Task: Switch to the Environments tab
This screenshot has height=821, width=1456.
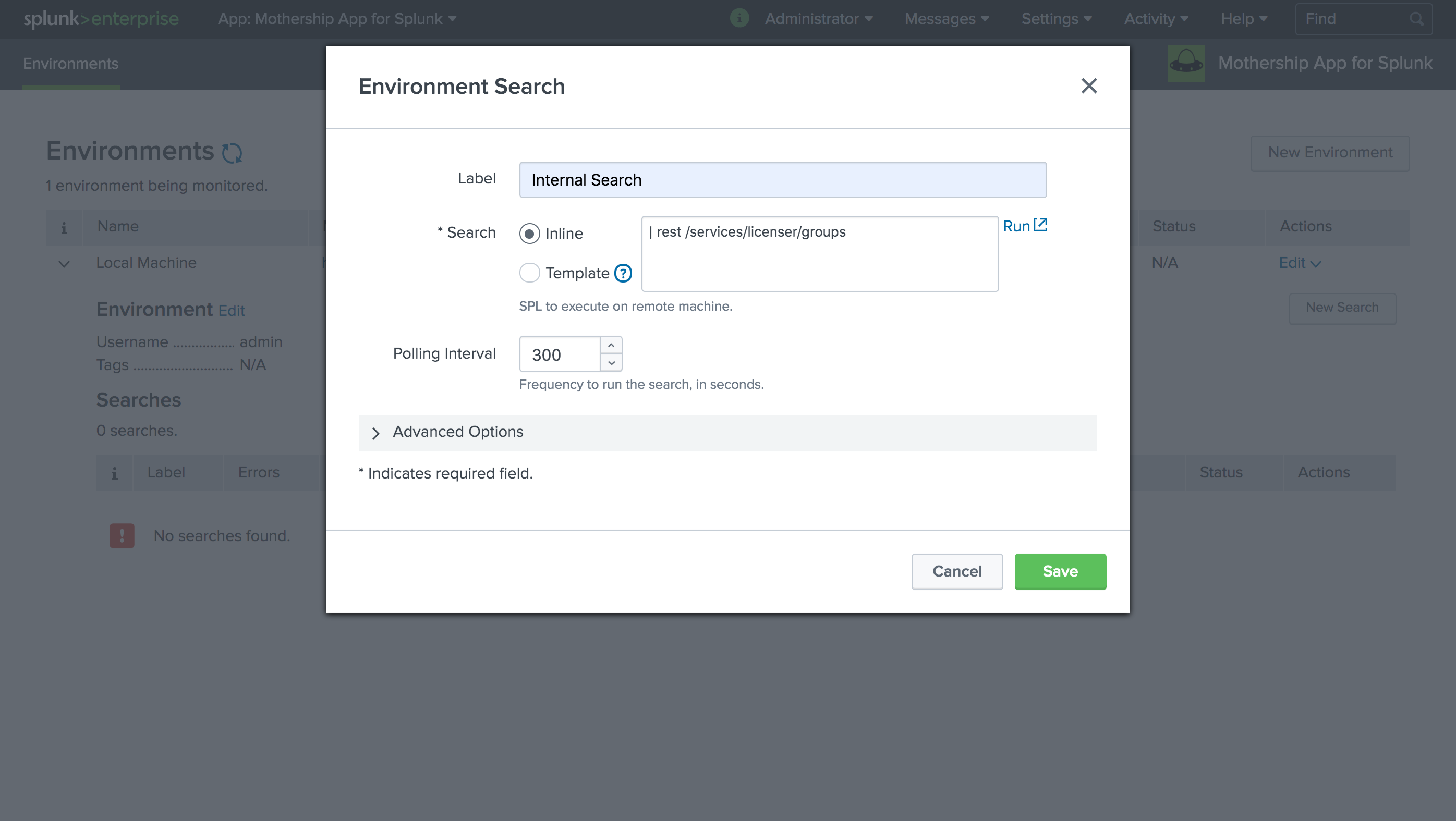Action: (x=70, y=63)
